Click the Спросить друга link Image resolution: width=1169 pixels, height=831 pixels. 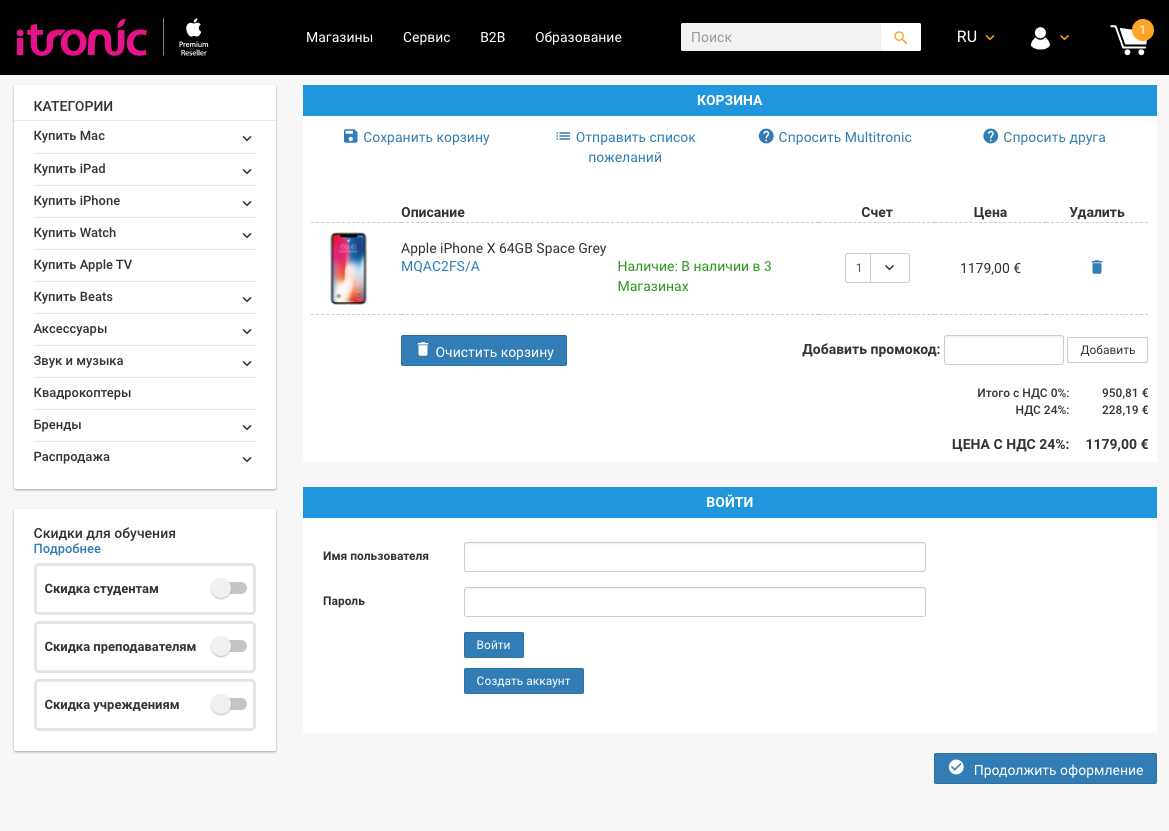click(1044, 137)
